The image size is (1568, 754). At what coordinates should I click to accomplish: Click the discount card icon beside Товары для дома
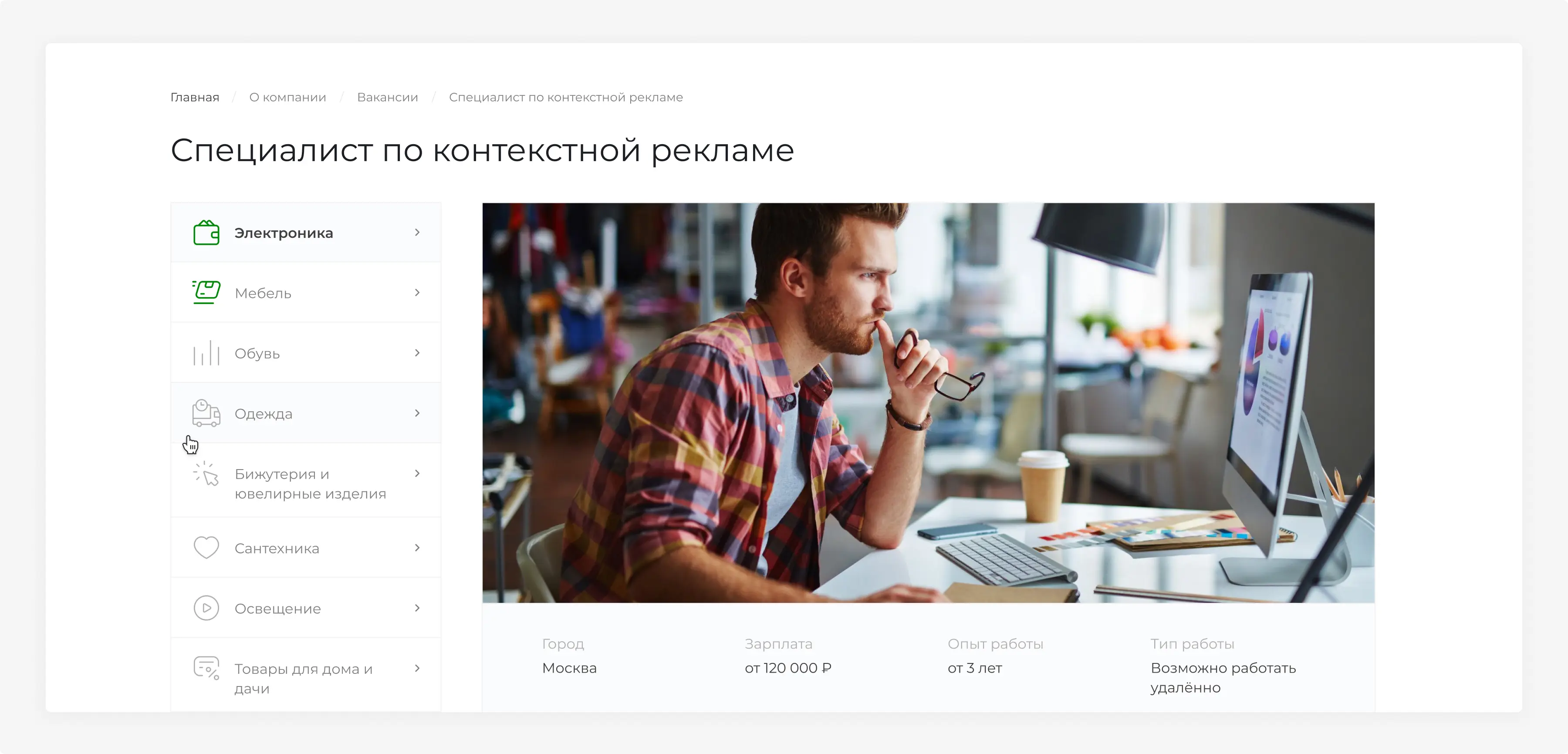206,668
